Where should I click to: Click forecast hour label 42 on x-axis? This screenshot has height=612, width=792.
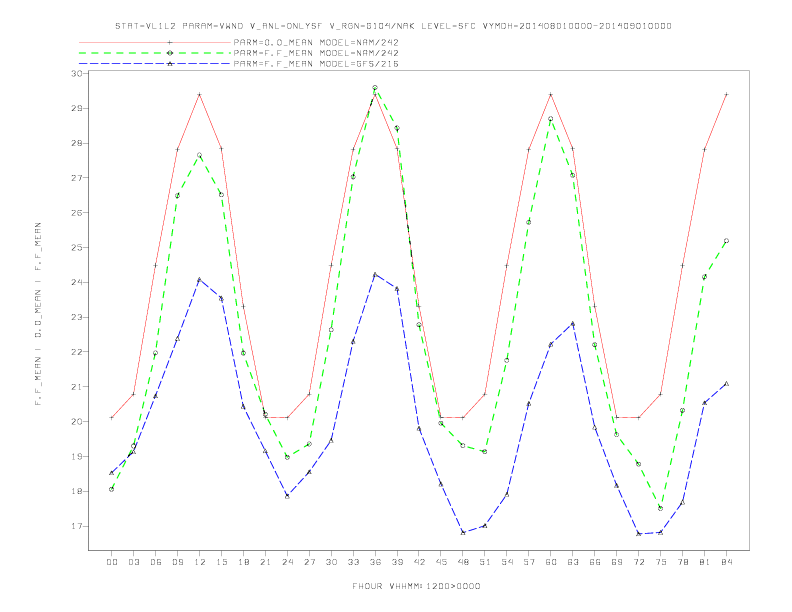[419, 562]
